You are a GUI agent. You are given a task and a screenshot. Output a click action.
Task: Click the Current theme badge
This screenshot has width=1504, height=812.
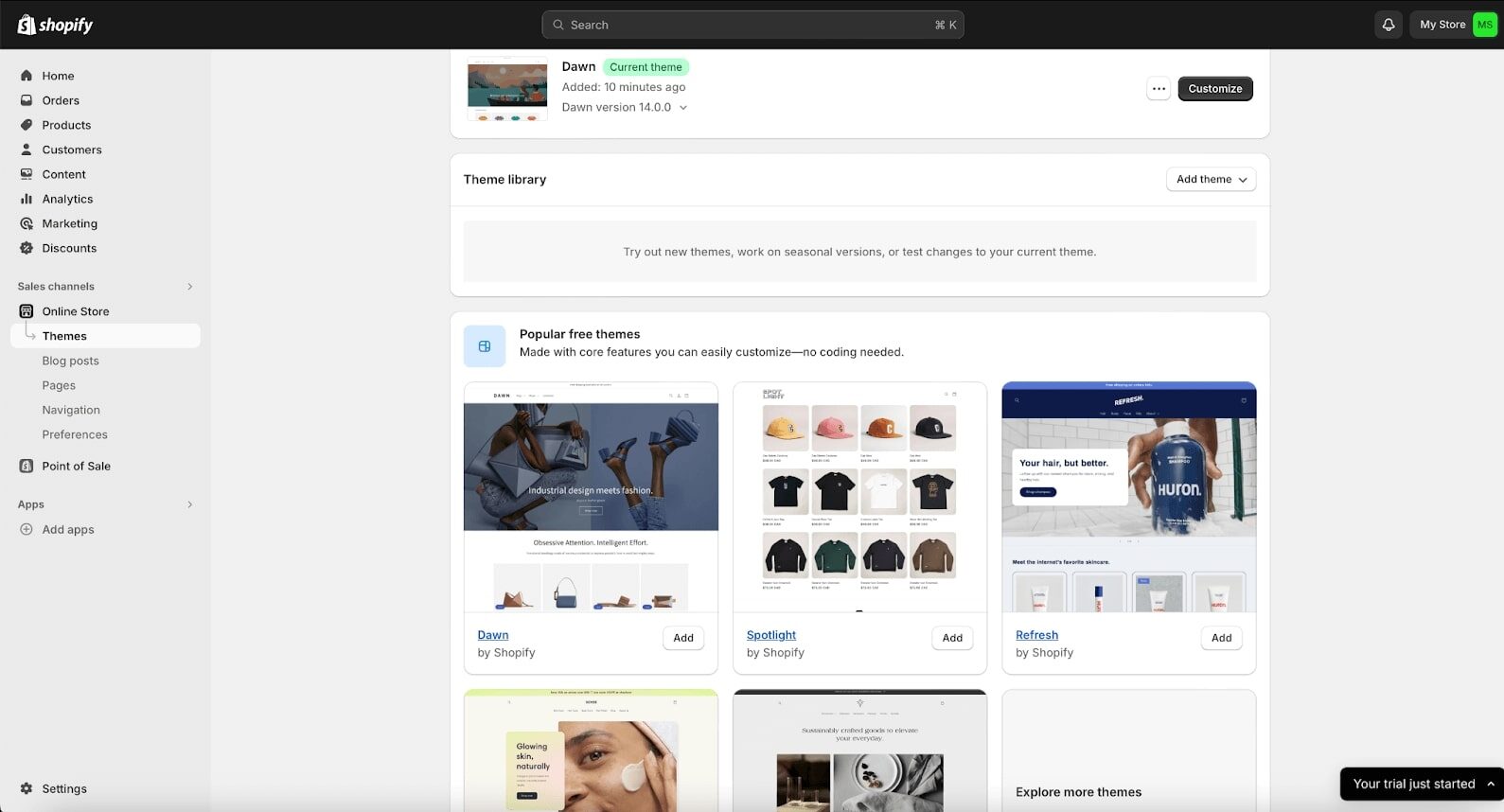click(646, 67)
